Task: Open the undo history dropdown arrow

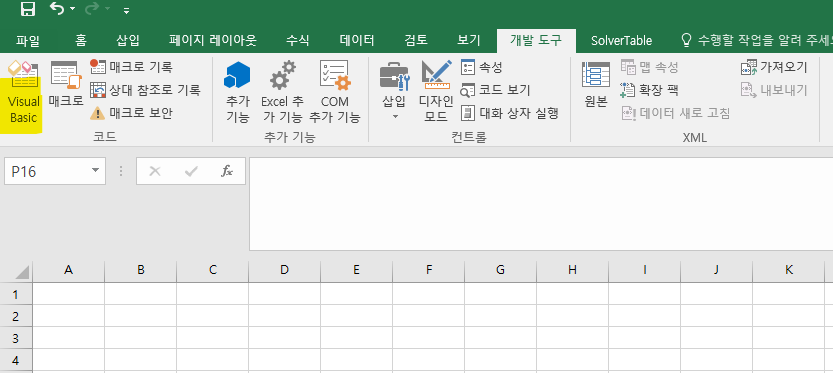Action: (x=72, y=10)
